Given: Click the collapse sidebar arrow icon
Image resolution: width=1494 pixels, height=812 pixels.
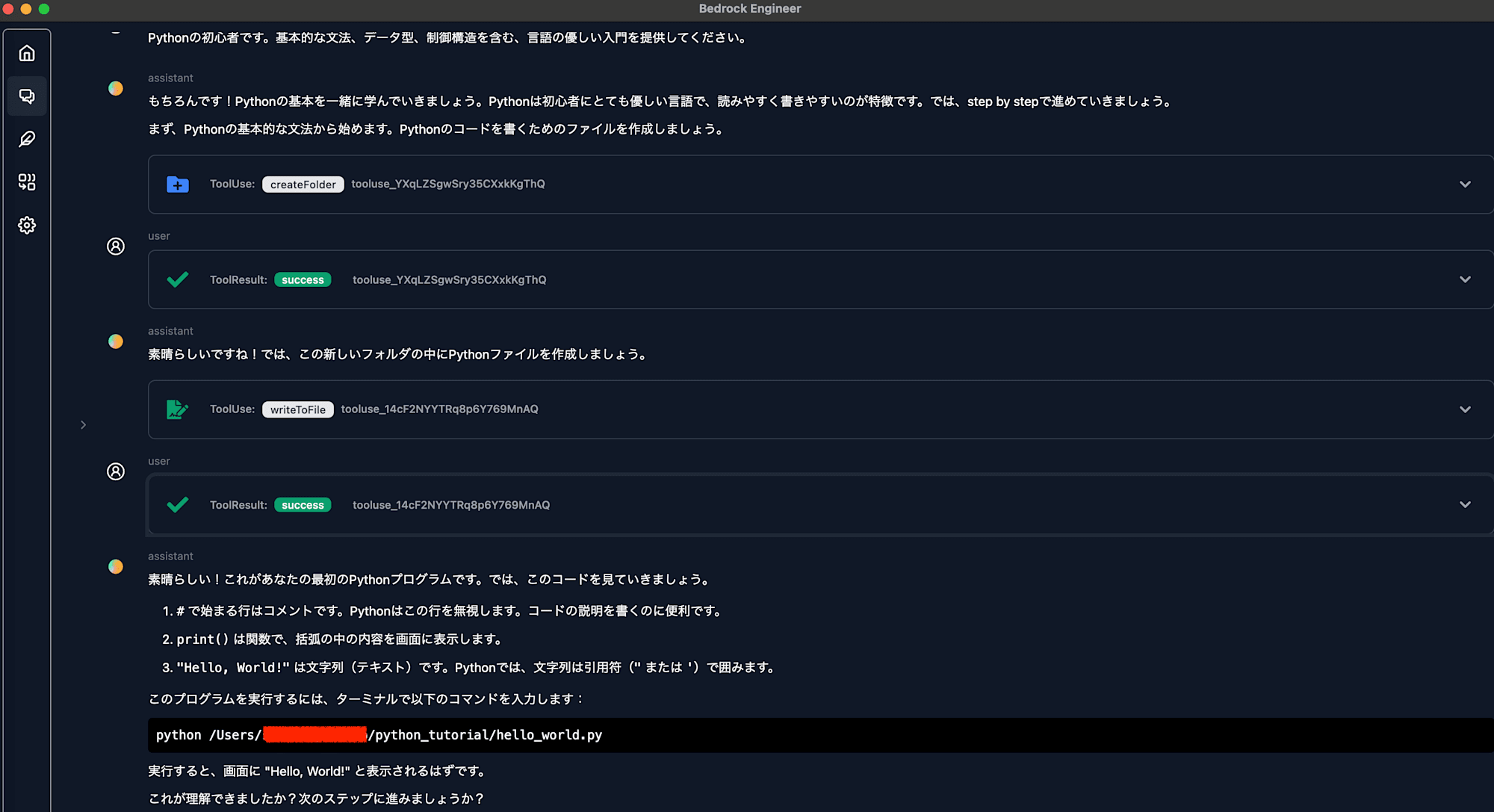Looking at the screenshot, I should tap(83, 425).
